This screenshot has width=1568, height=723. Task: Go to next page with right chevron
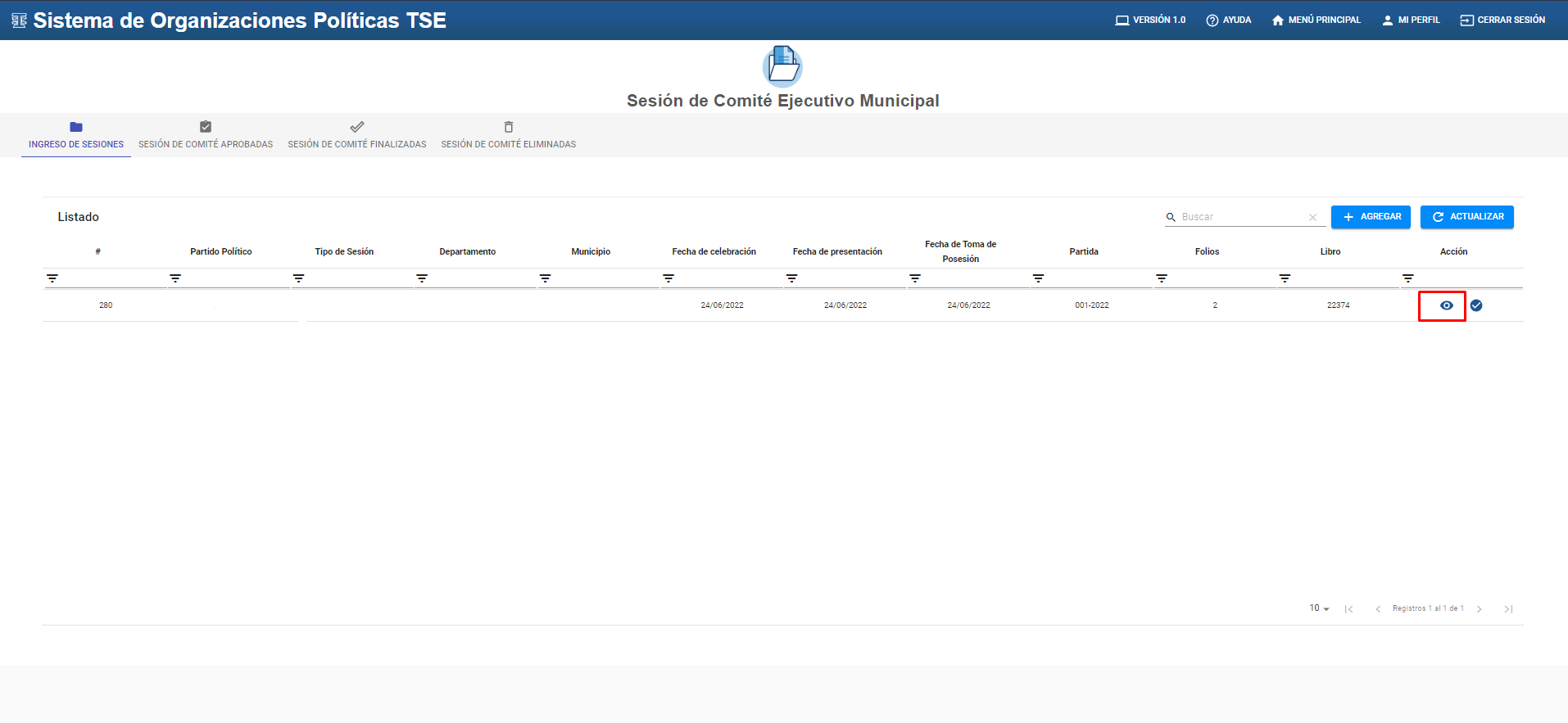pos(1480,608)
